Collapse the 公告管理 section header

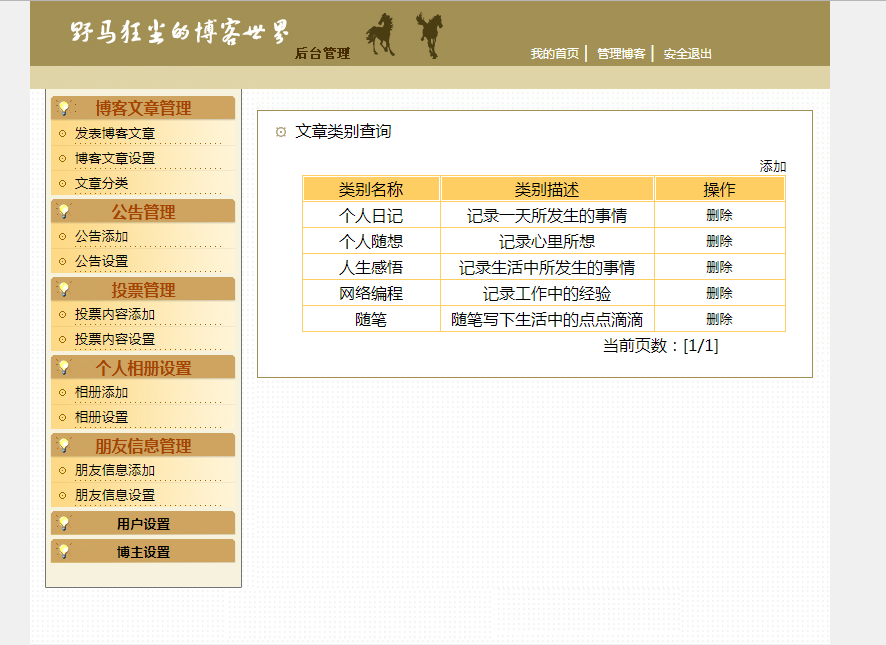click(x=143, y=211)
